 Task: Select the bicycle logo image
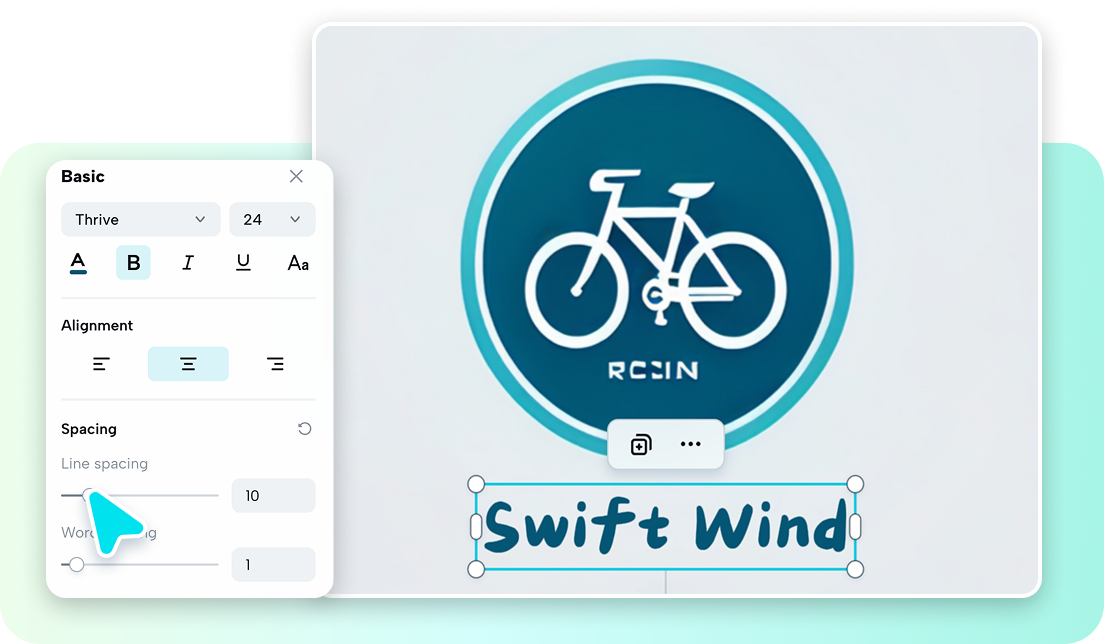tap(657, 260)
